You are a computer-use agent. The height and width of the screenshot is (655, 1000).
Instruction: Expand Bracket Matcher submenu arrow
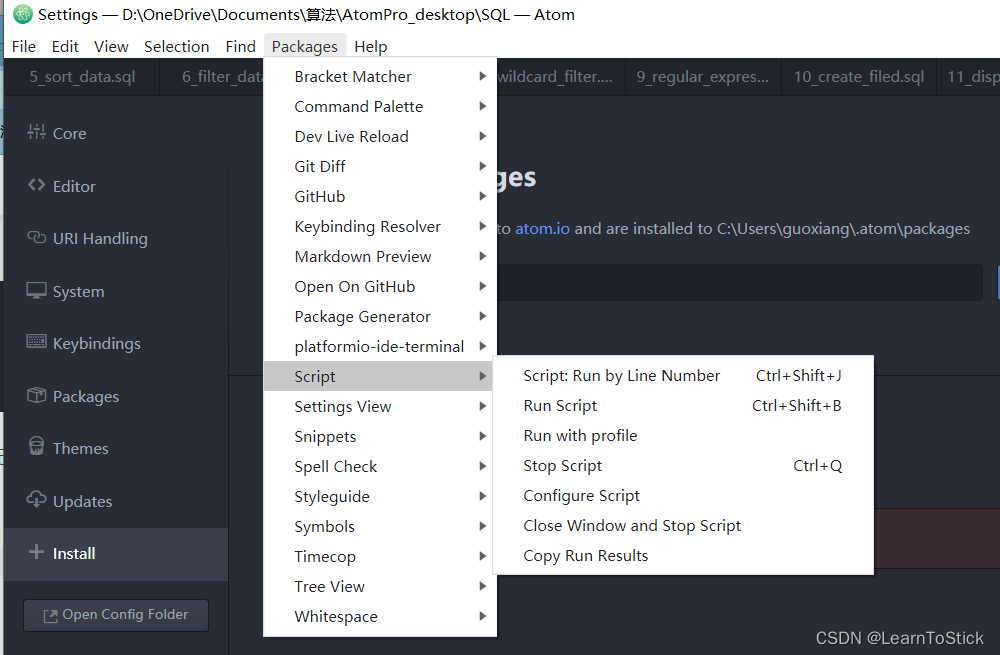tap(483, 77)
